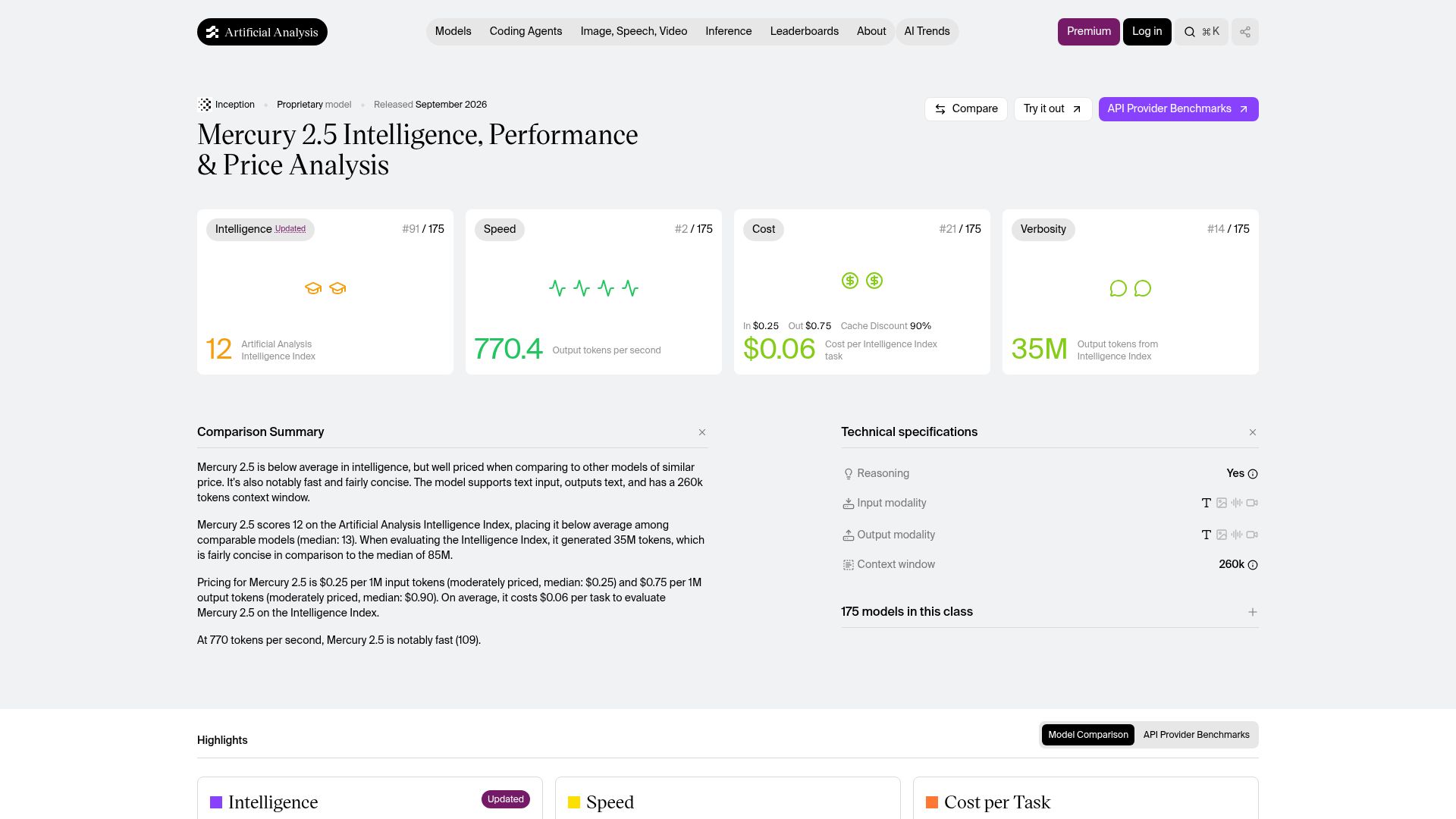This screenshot has width=1456, height=819.
Task: Click the share icon in header
Action: pos(1245,32)
